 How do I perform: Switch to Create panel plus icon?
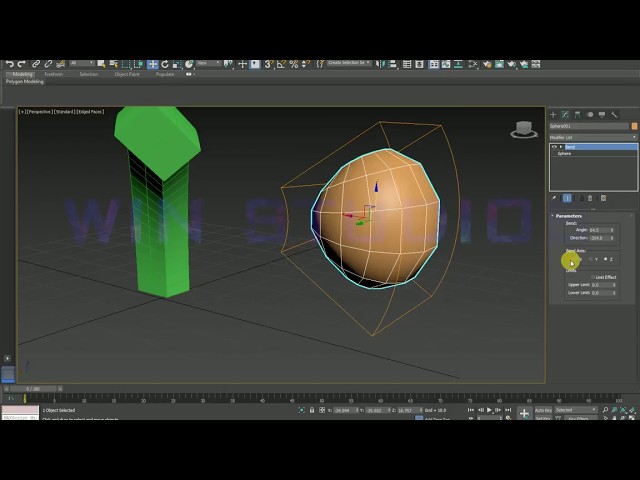click(x=553, y=115)
